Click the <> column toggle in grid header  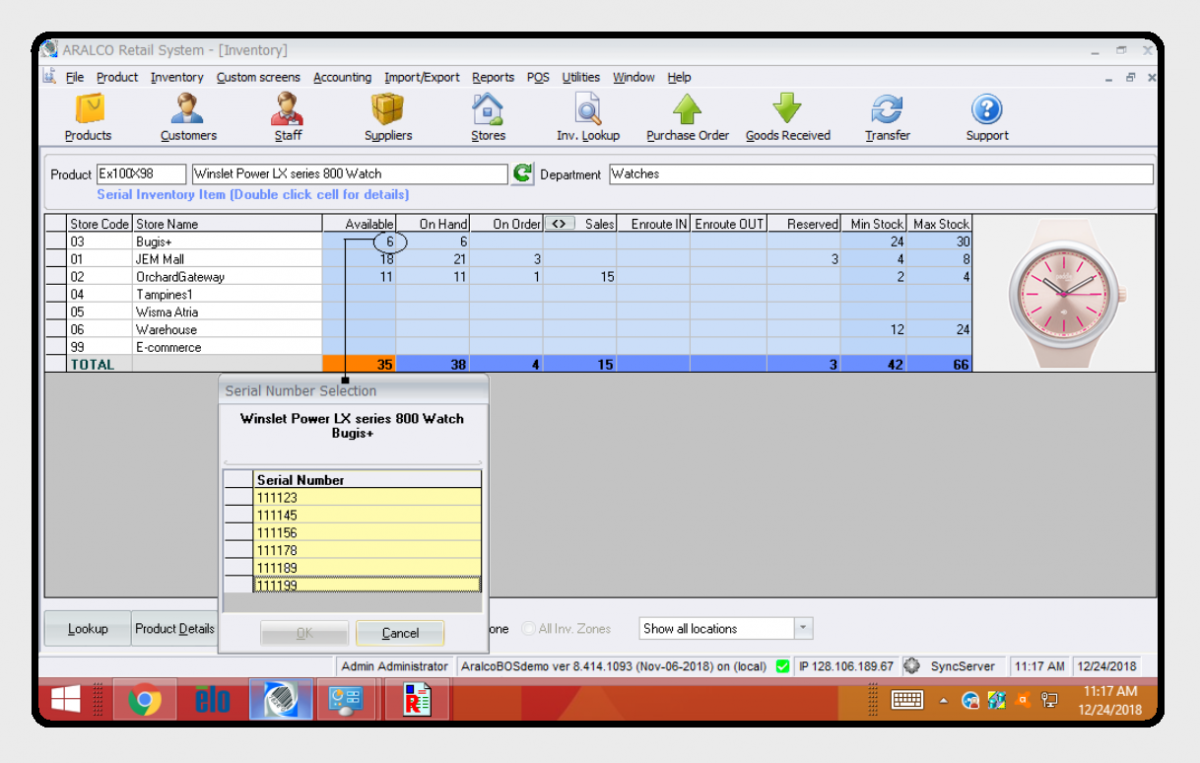[561, 224]
